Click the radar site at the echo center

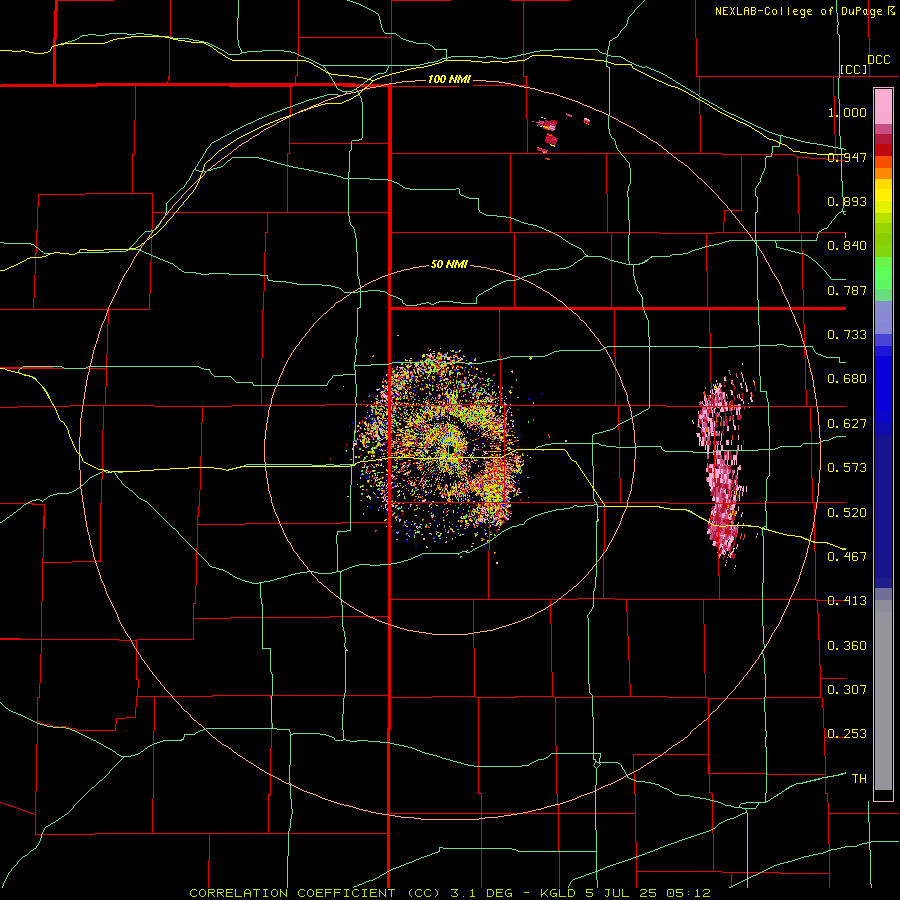tap(451, 447)
